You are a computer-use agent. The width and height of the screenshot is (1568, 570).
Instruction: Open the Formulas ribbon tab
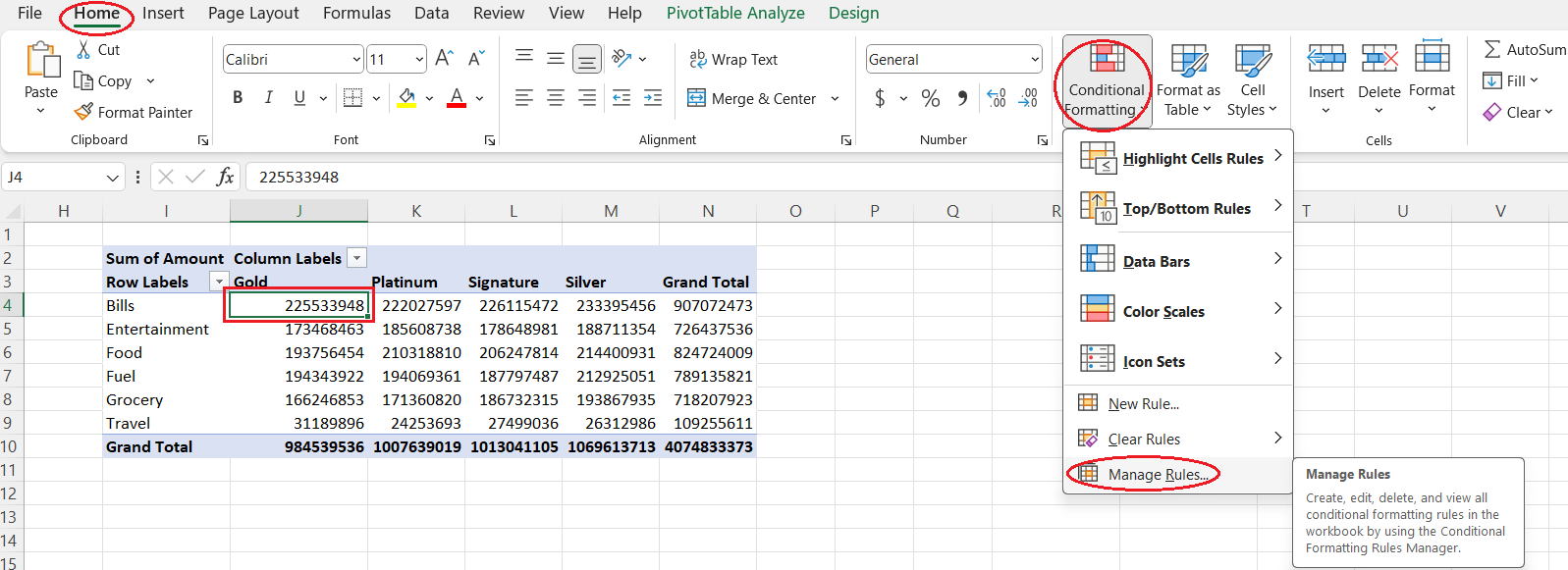click(356, 13)
